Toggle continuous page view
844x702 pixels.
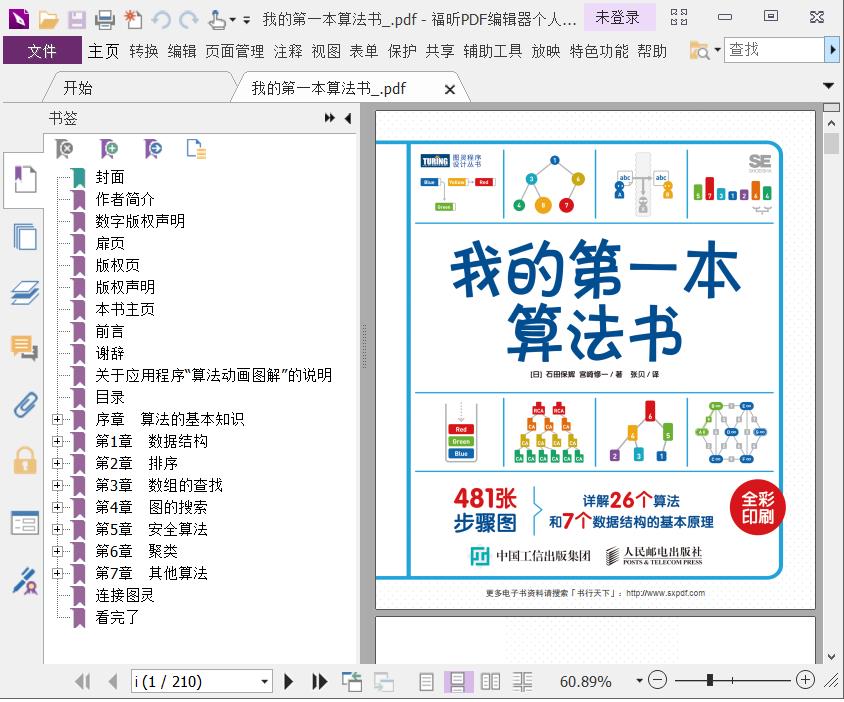pyautogui.click(x=458, y=682)
